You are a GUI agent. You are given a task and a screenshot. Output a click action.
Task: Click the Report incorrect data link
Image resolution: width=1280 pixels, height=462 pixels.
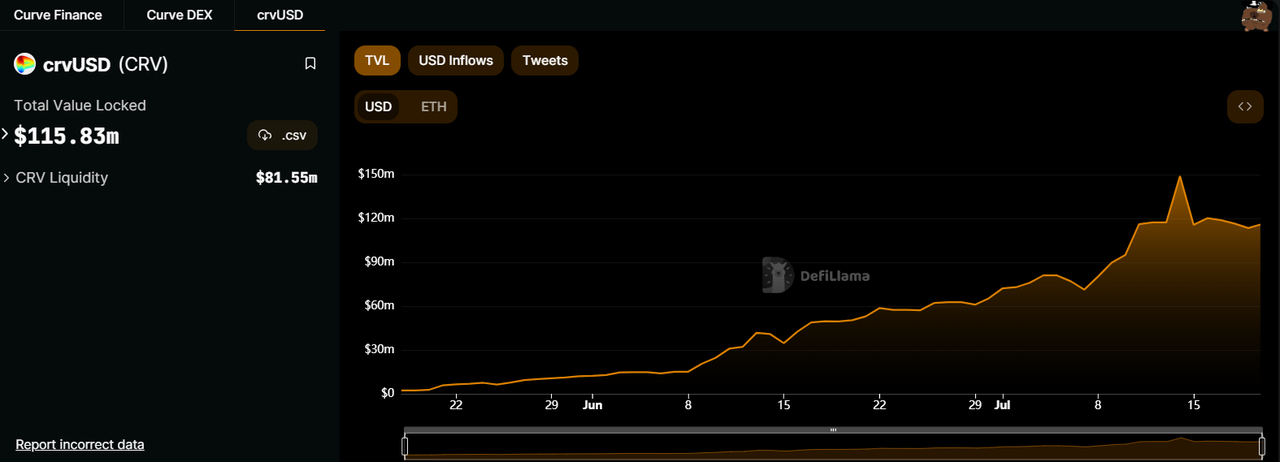coord(80,444)
